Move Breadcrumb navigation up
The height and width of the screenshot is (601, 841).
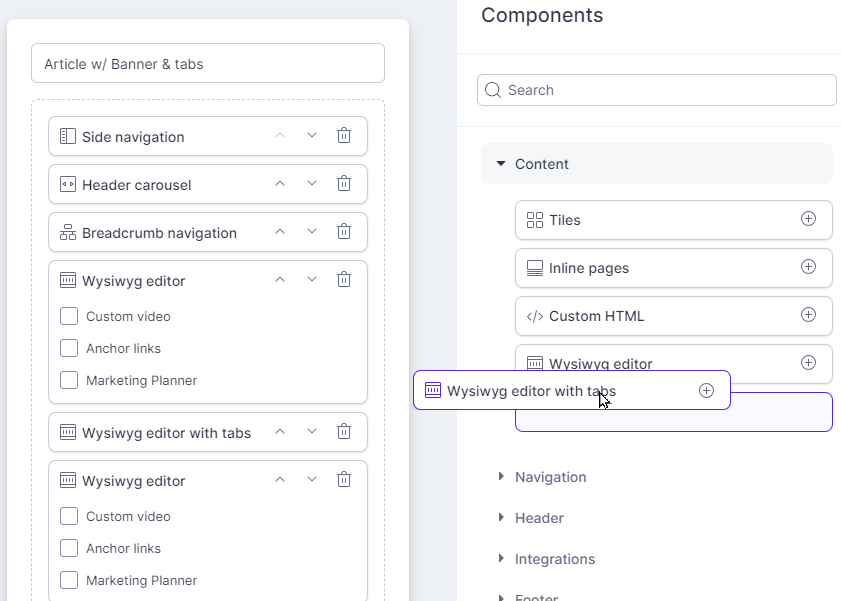coord(280,232)
